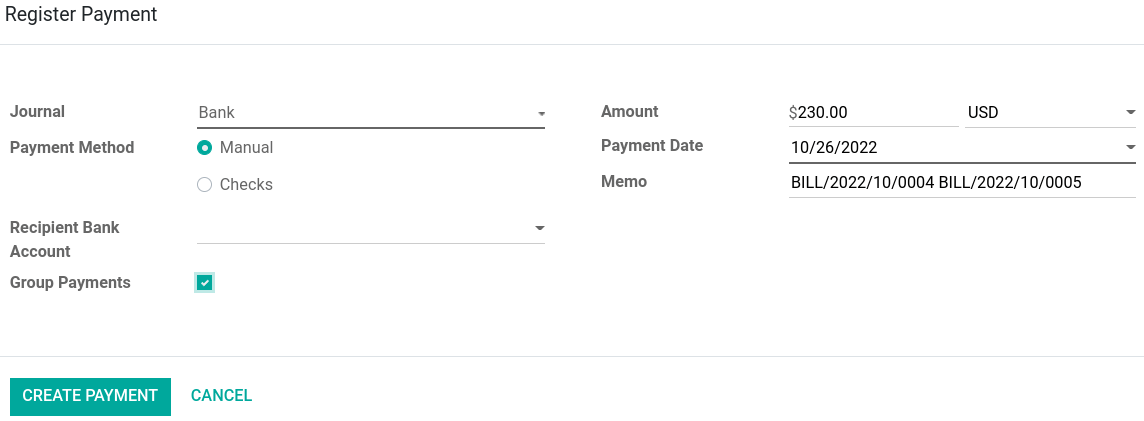1144x421 pixels.
Task: Click the Memo field with bill references
Action: point(960,183)
